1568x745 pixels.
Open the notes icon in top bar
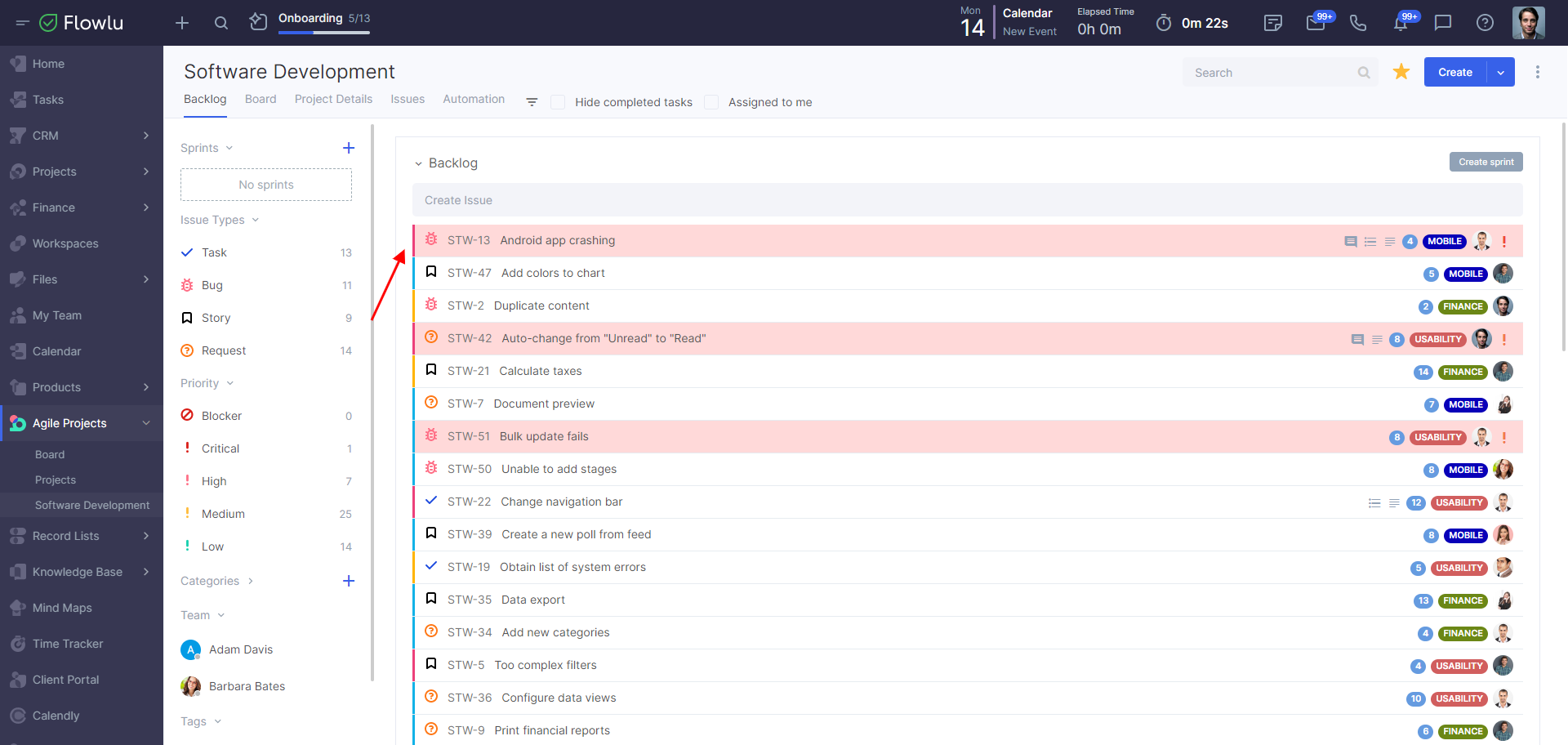click(x=1273, y=23)
